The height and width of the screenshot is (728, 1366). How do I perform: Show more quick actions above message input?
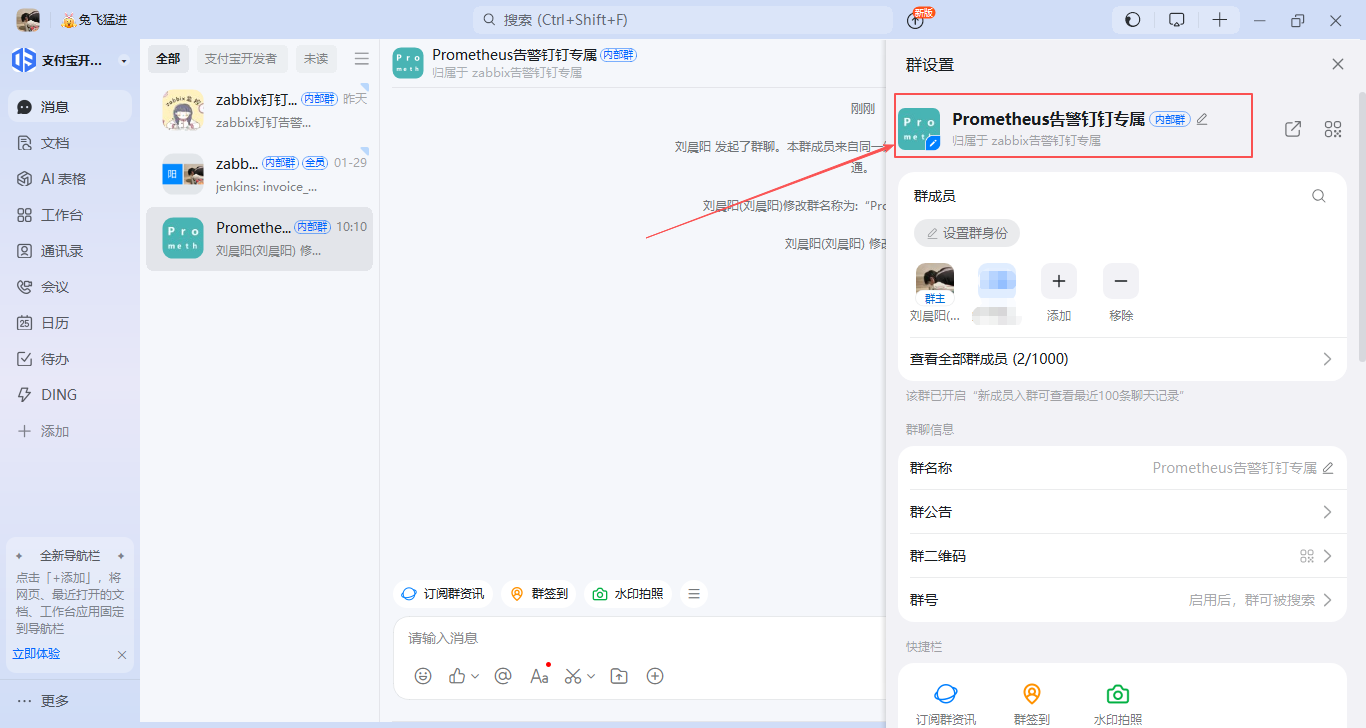point(693,594)
